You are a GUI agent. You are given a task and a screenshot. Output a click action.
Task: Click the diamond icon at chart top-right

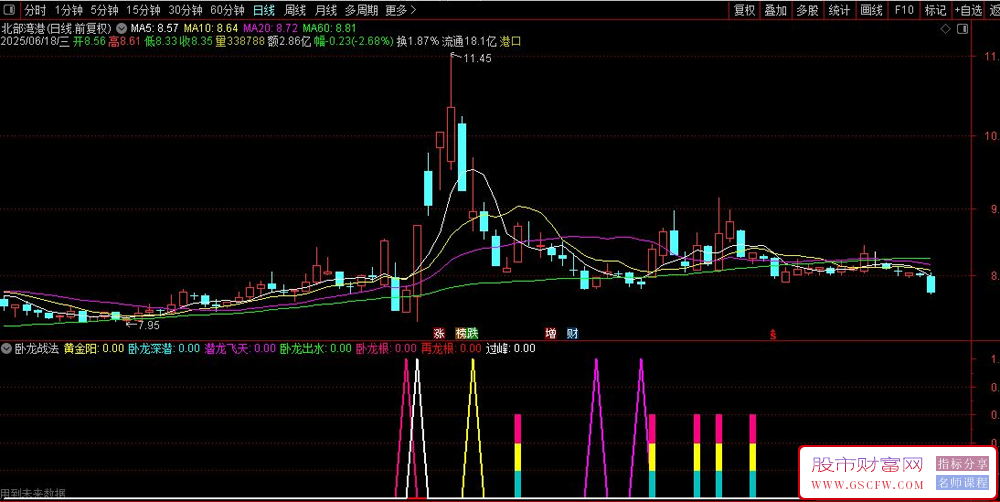tap(945, 29)
